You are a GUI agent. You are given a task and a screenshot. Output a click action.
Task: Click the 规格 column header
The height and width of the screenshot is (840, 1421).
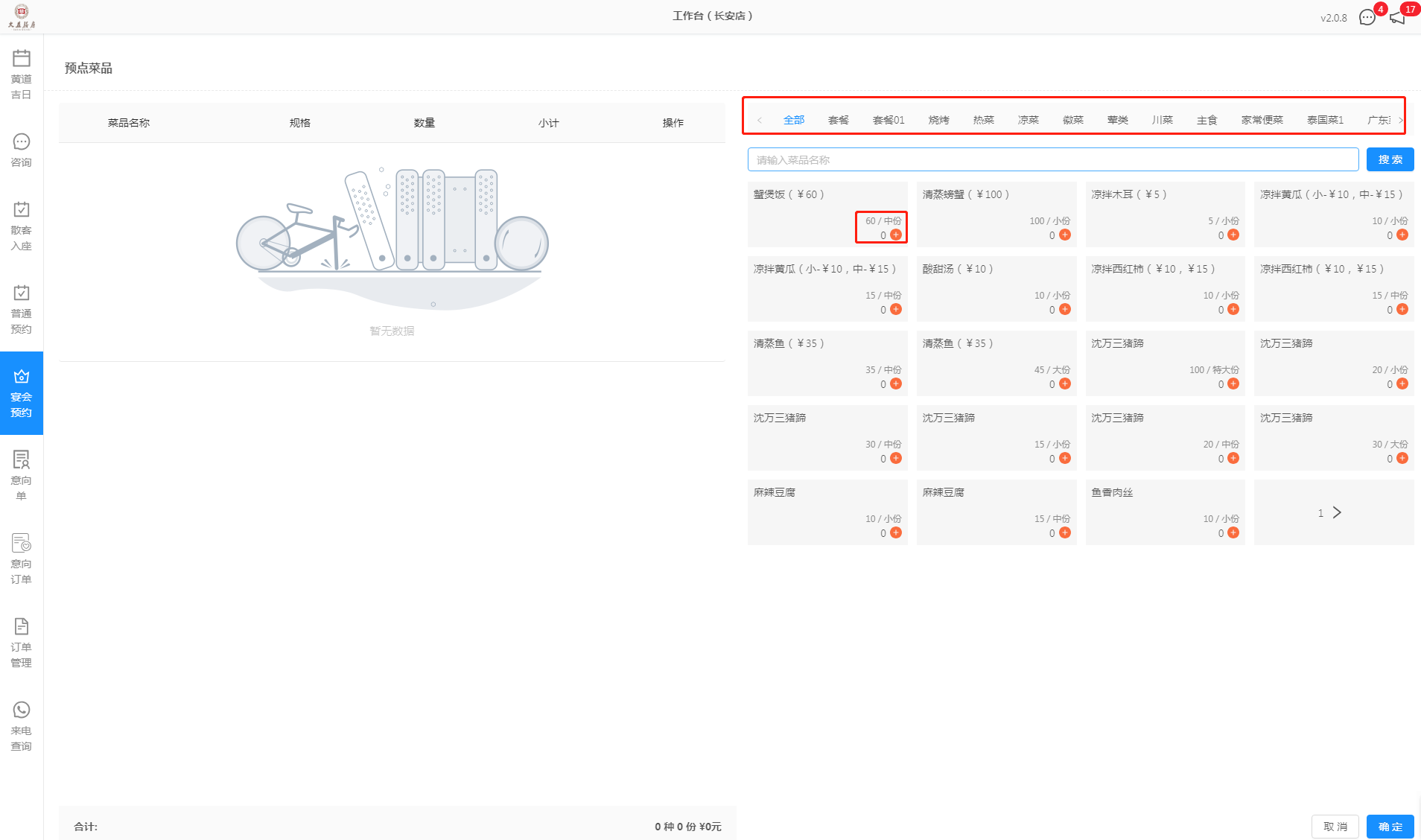(300, 123)
